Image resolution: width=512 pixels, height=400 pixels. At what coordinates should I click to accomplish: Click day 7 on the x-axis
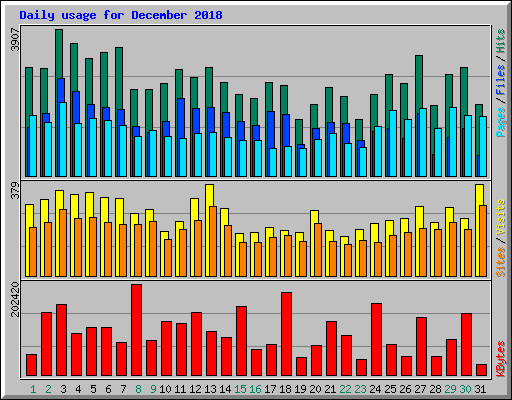123,389
